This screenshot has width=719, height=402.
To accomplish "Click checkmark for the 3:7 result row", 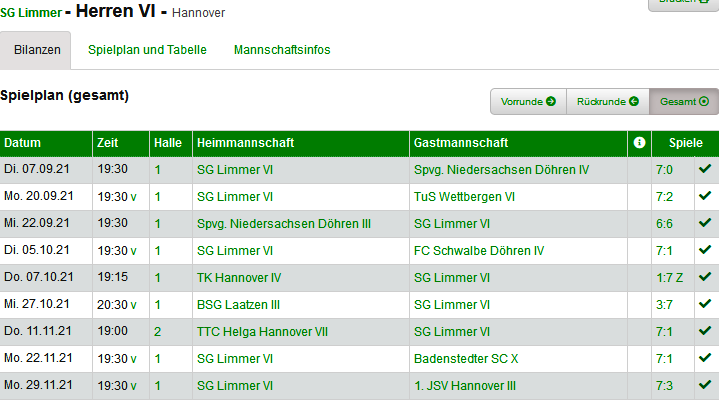I will (x=706, y=304).
